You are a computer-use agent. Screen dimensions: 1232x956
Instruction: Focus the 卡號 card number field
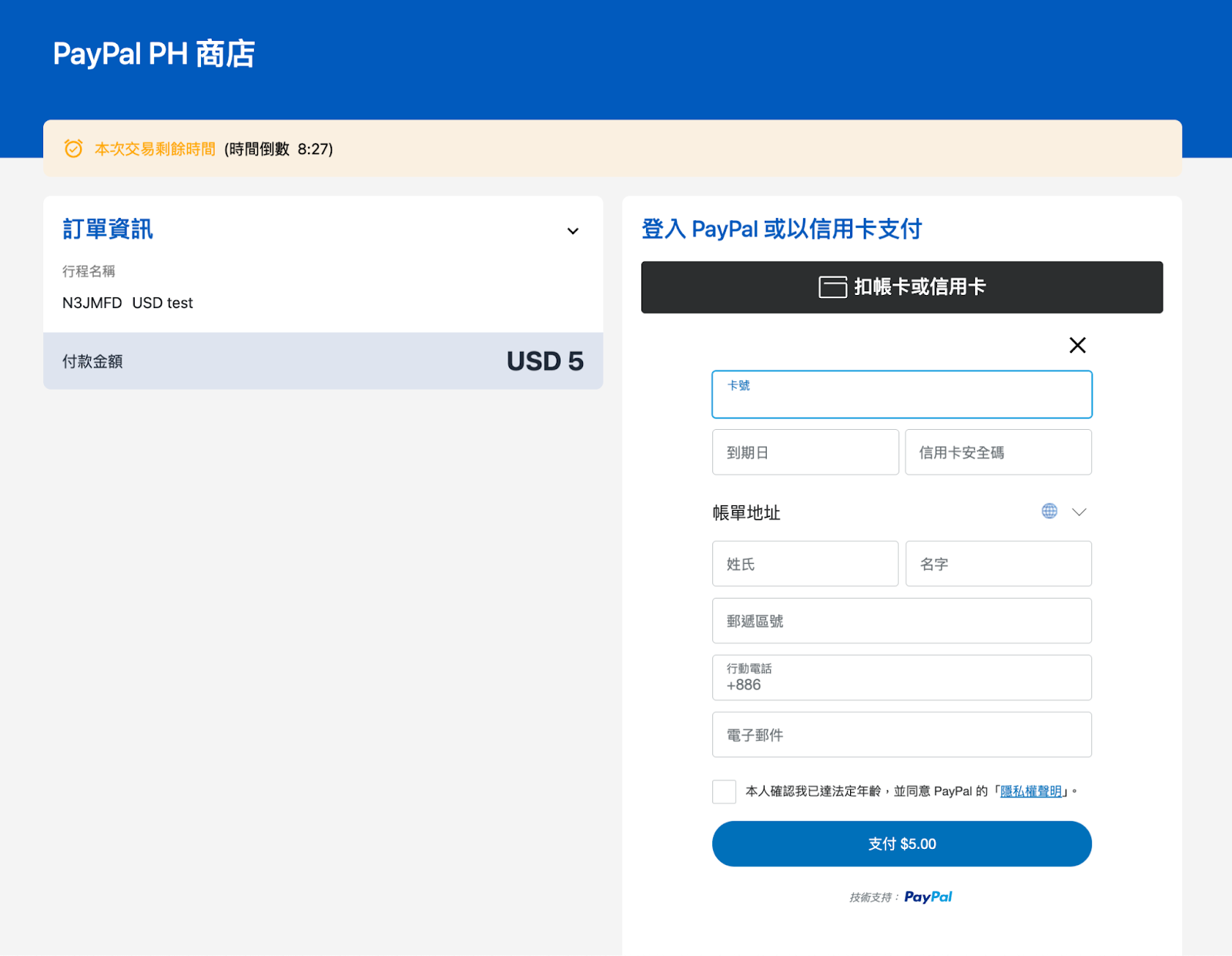pos(902,394)
